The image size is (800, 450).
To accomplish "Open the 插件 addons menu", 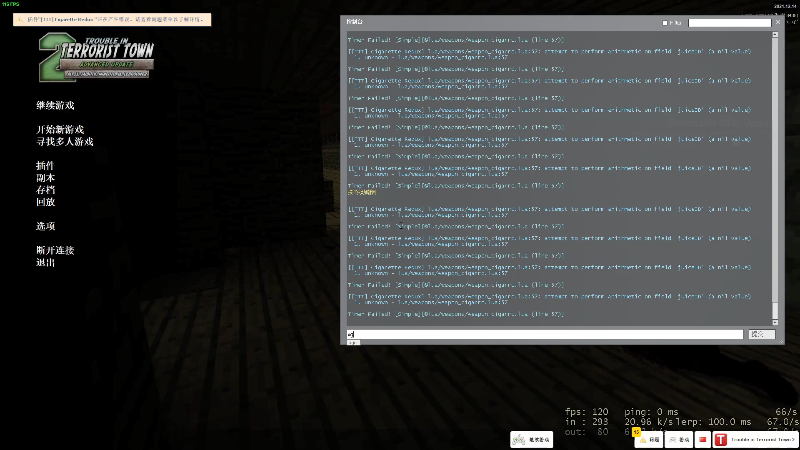I will 45,166.
